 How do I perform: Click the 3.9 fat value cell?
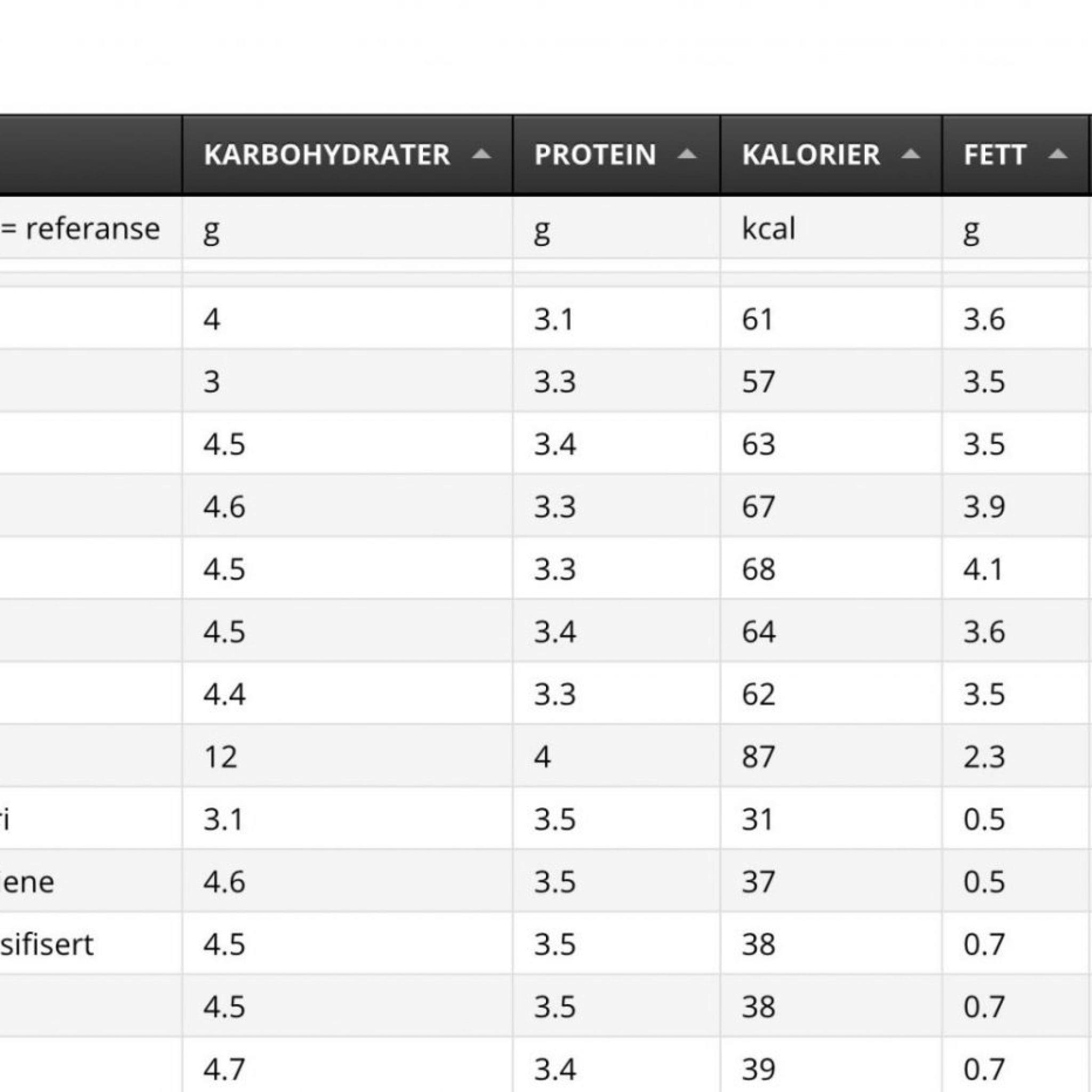1017,505
